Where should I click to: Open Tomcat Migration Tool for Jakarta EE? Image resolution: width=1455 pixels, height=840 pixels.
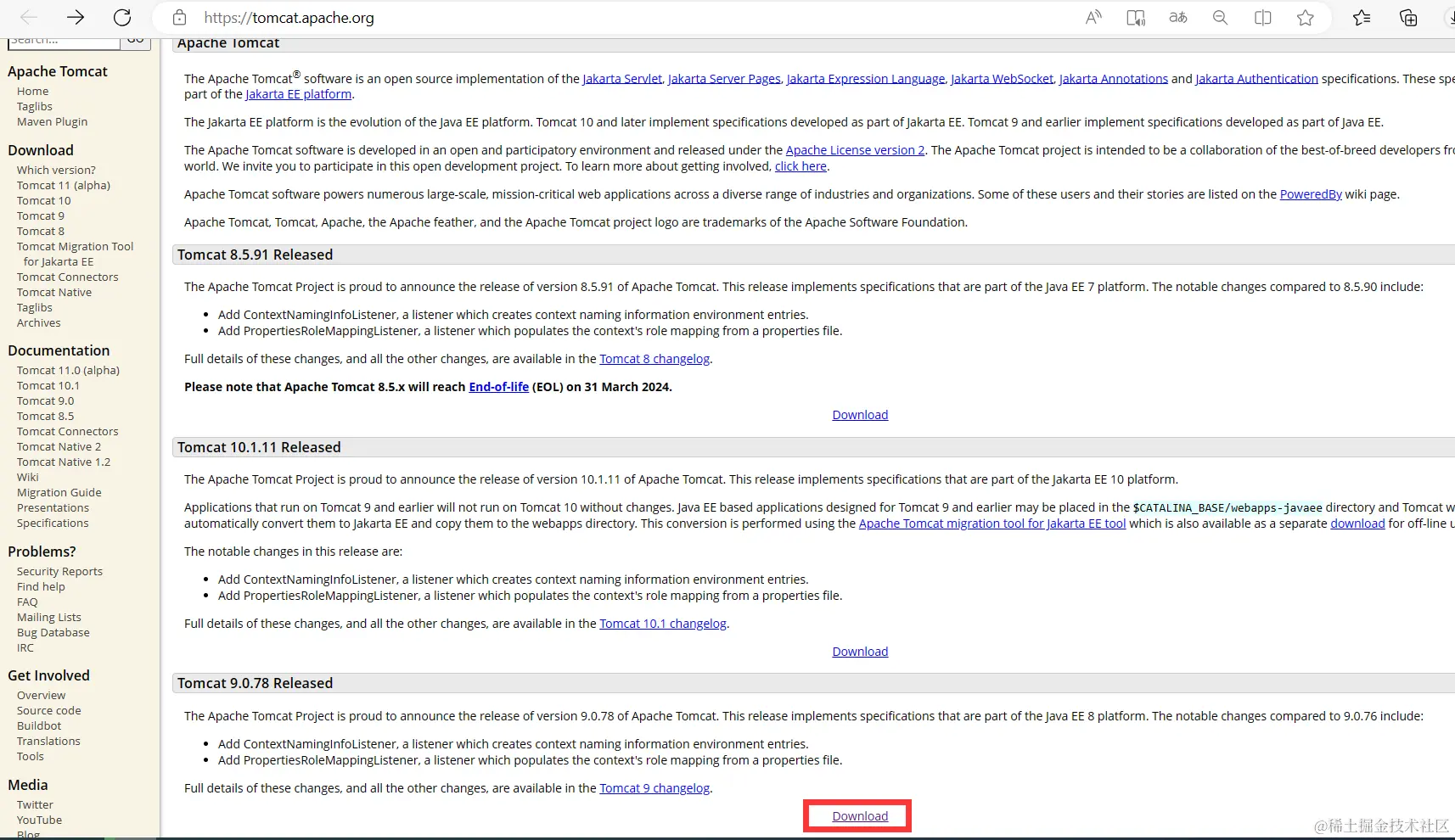click(75, 255)
